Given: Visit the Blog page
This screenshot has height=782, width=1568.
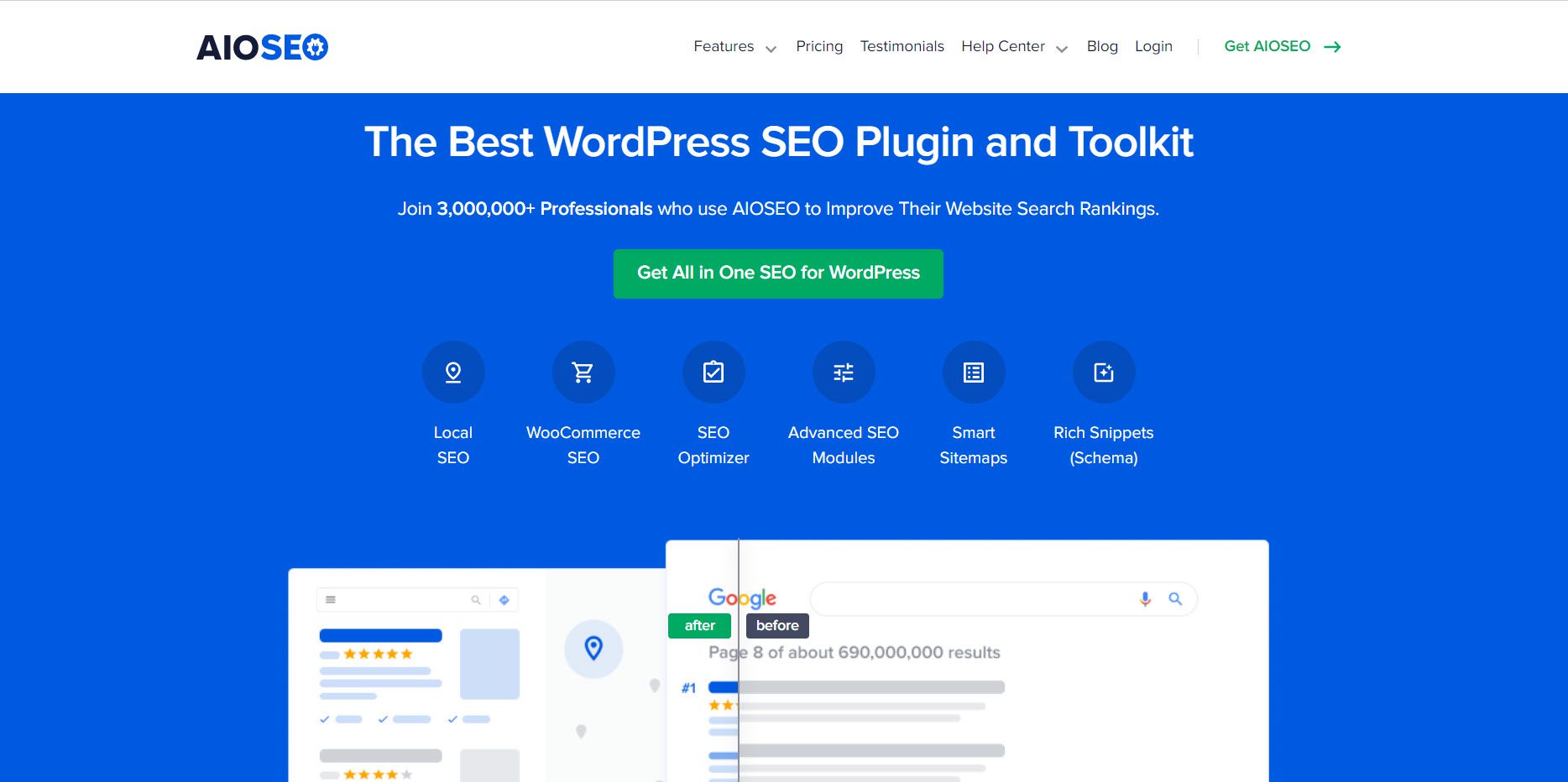Looking at the screenshot, I should 1102,46.
